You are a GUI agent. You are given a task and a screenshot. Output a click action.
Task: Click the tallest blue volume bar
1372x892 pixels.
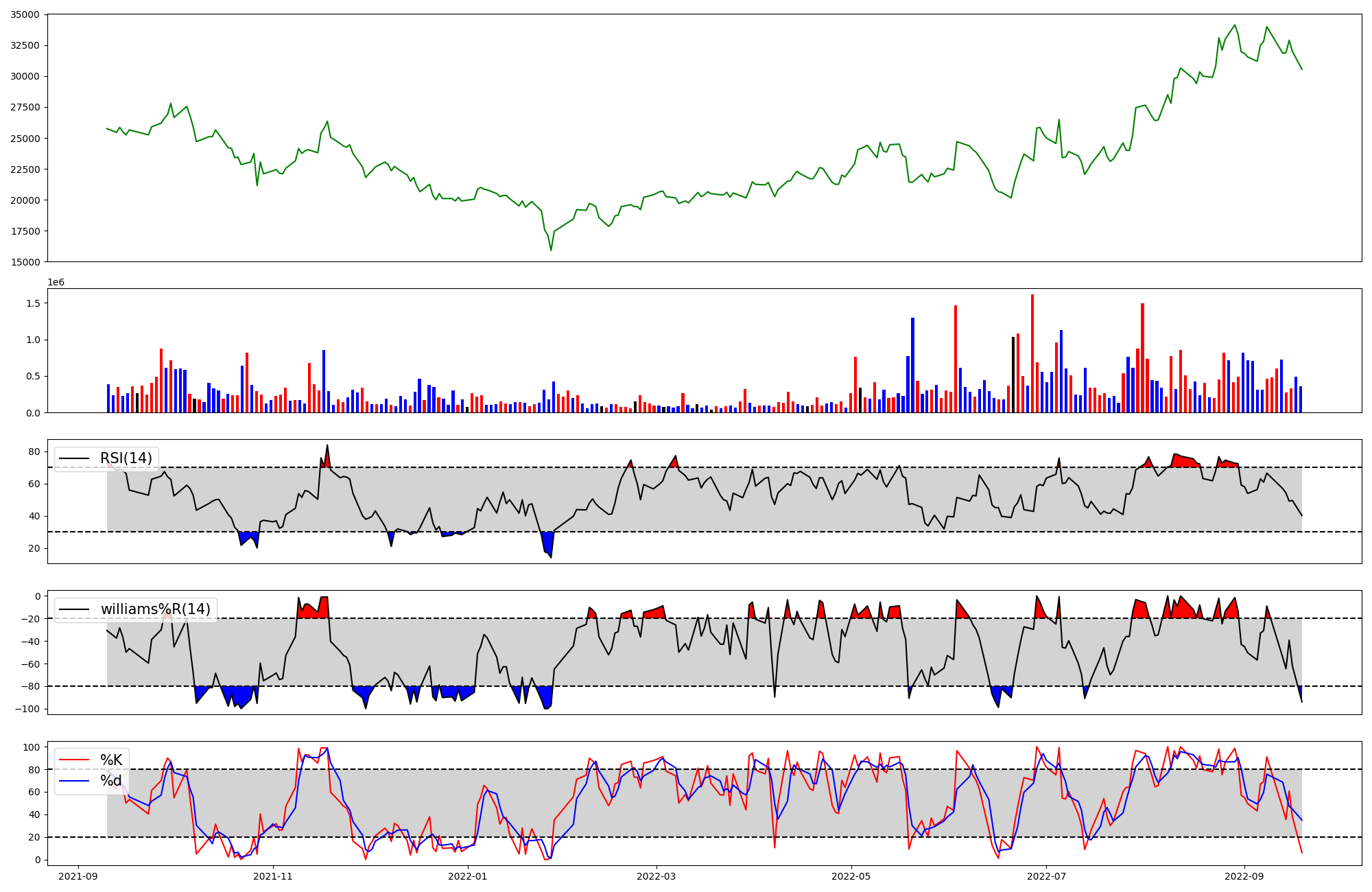[x=912, y=365]
